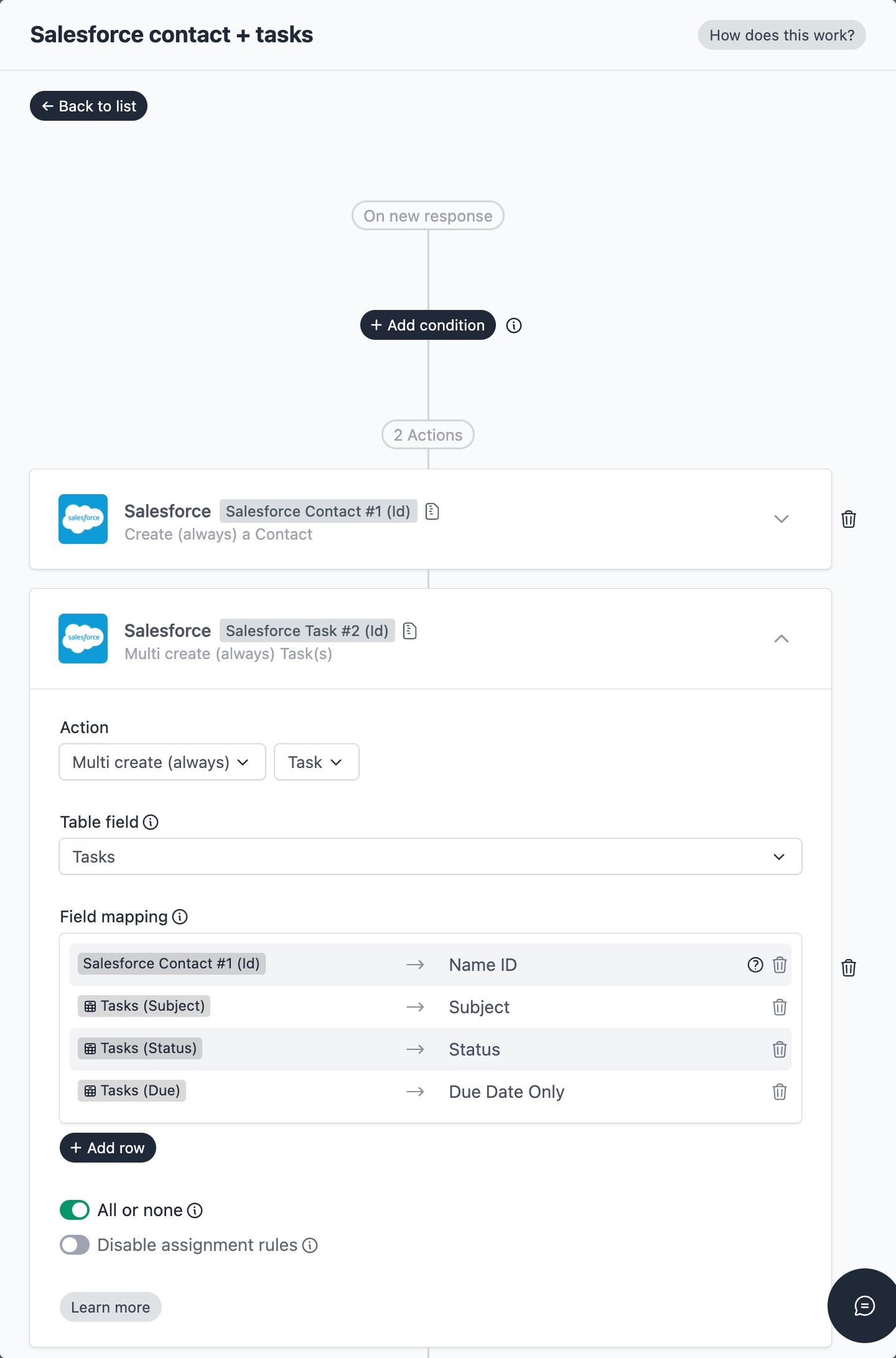Screen dimensions: 896x1358
Task: Enable Disable assignment rules toggle
Action: [x=75, y=1245]
